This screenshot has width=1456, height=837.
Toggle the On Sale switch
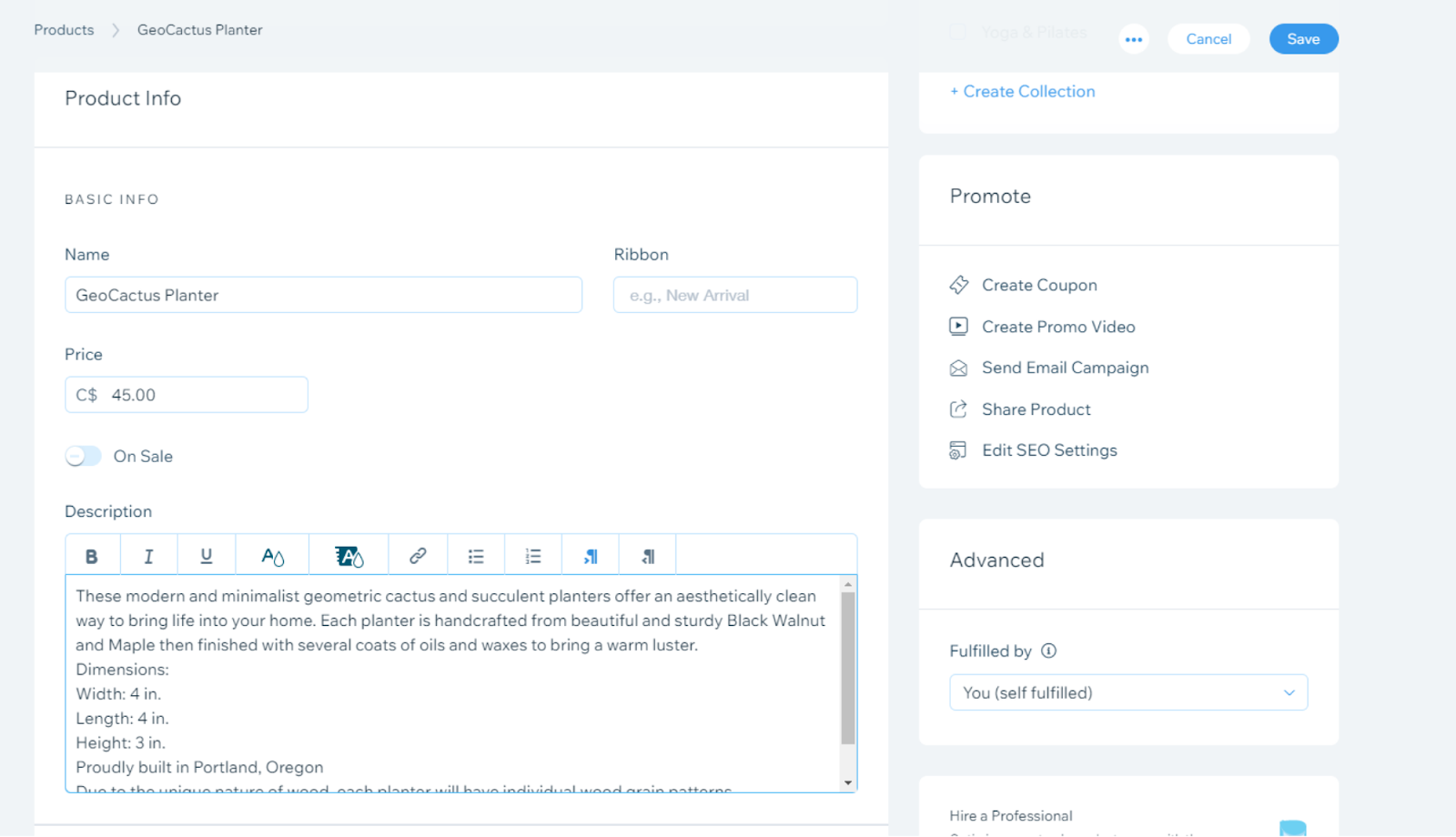(83, 456)
